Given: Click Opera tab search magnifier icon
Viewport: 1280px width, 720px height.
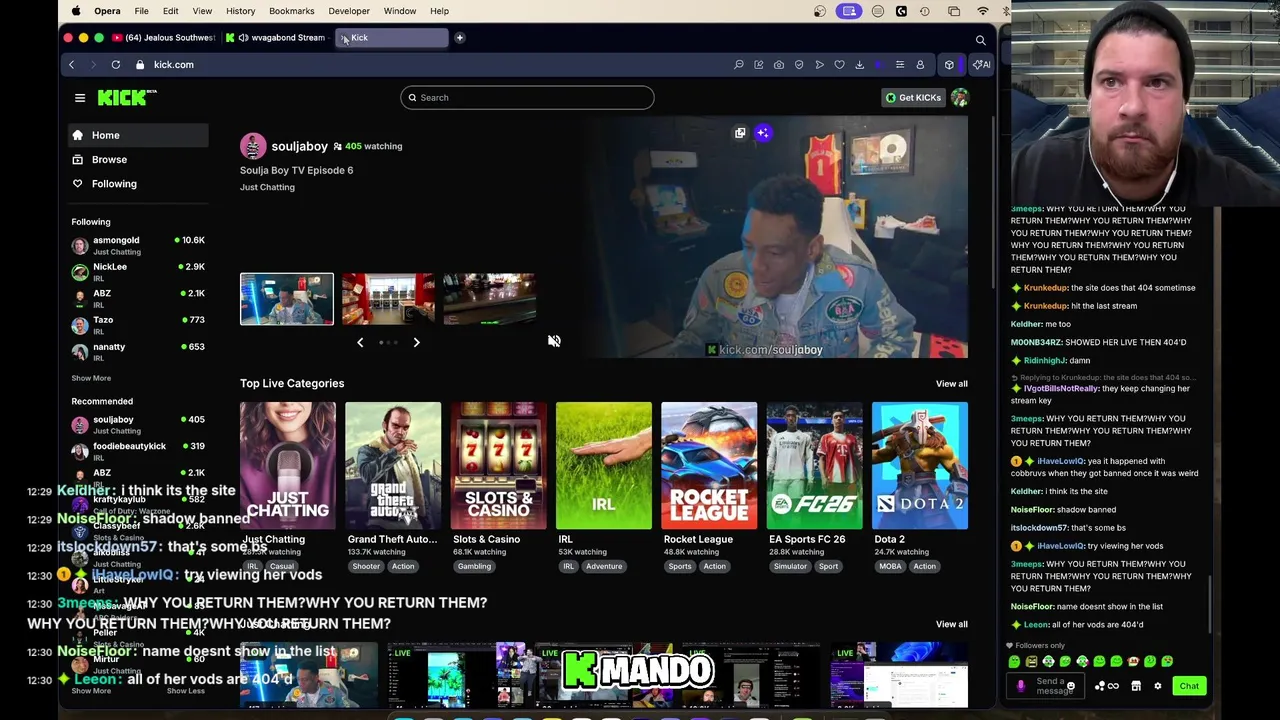Looking at the screenshot, I should pyautogui.click(x=981, y=40).
